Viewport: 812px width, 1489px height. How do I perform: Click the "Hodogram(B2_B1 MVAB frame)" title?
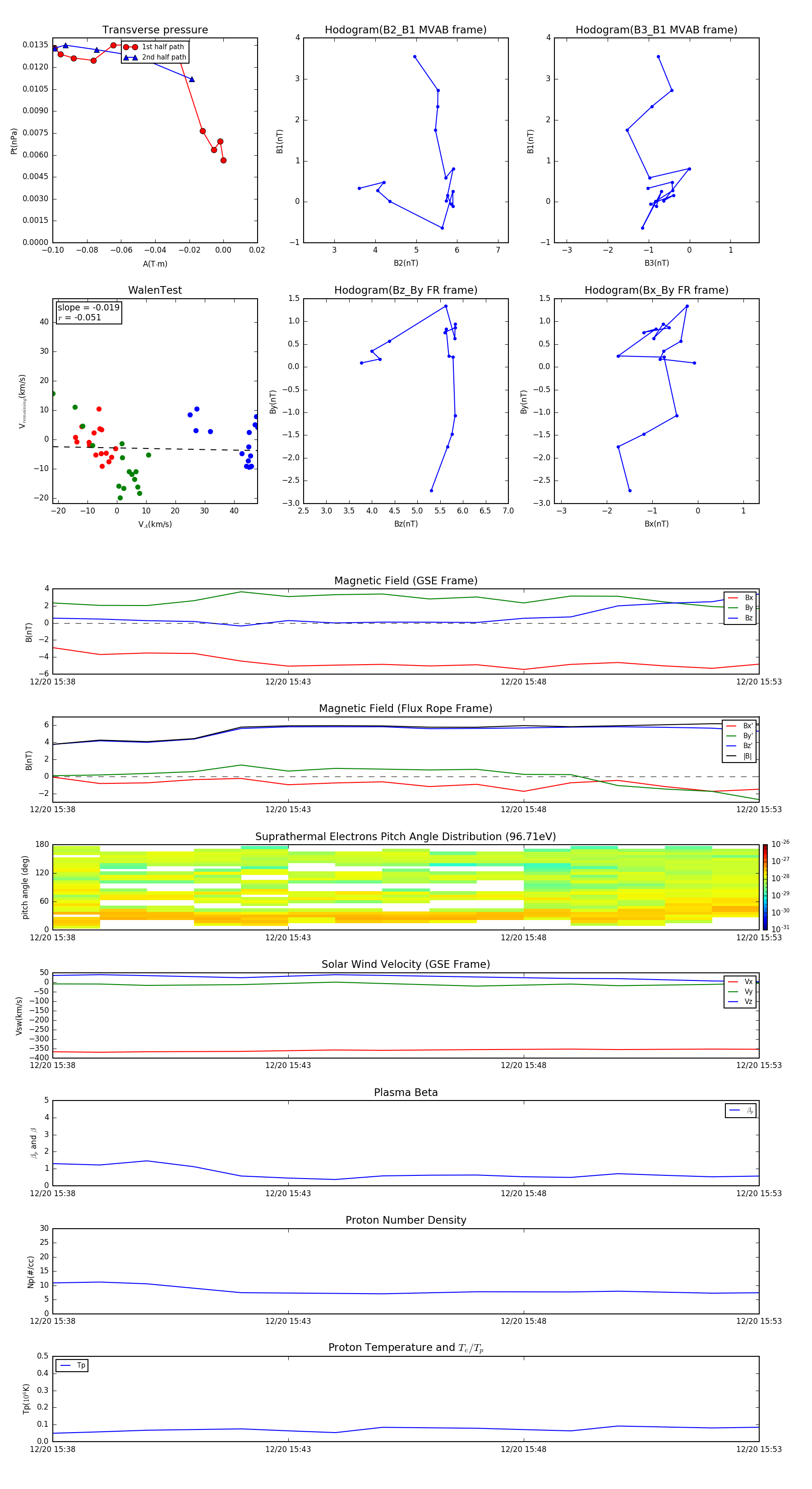click(406, 30)
